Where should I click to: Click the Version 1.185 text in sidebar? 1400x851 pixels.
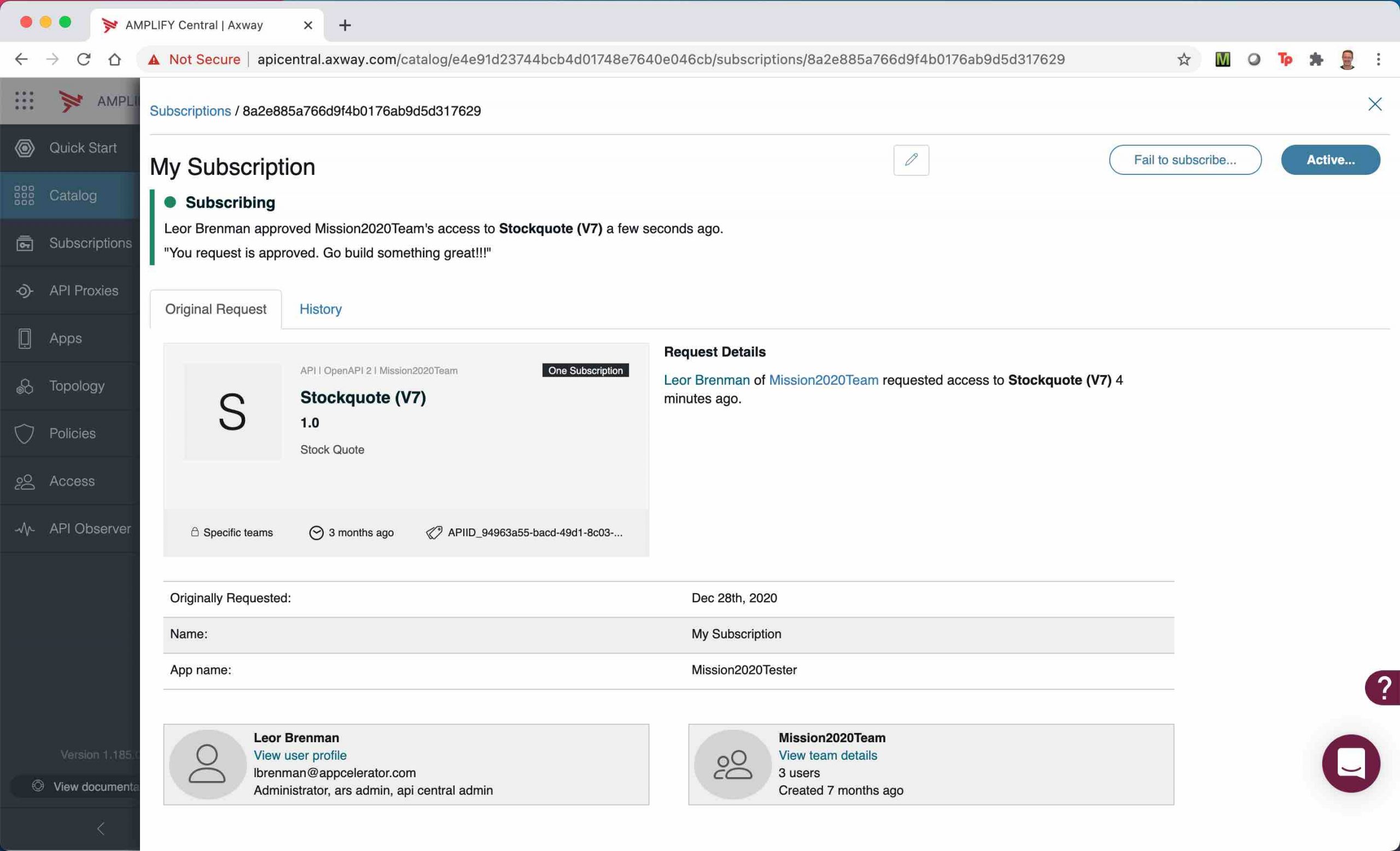tap(100, 754)
